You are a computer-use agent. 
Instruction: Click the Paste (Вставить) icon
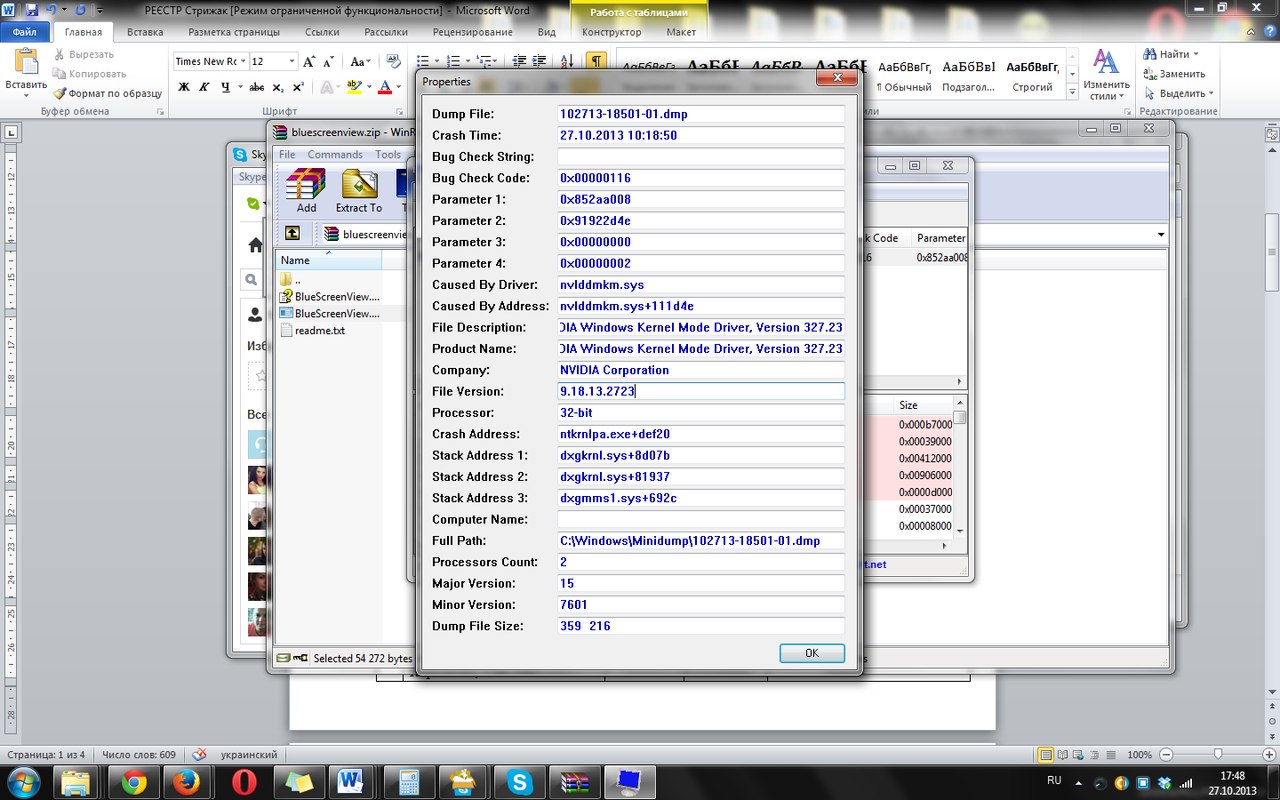25,70
